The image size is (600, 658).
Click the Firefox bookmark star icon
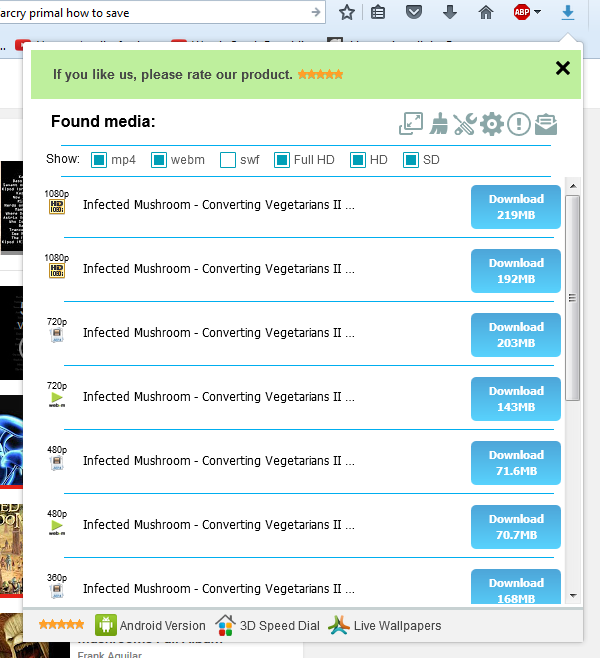tap(347, 13)
